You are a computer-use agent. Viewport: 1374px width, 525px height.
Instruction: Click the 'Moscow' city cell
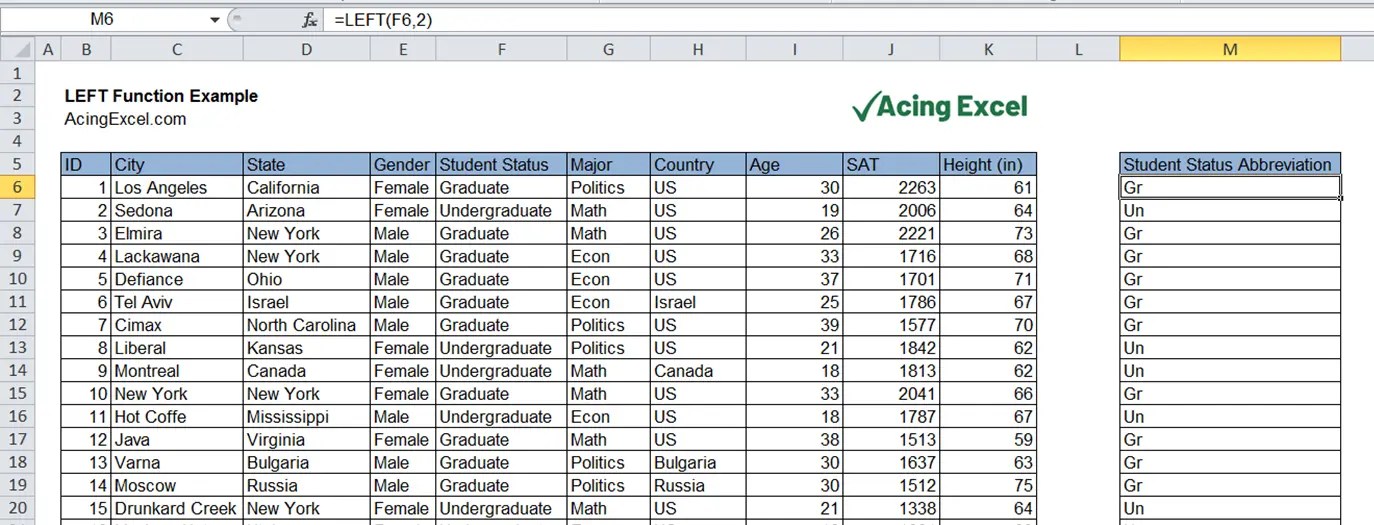pos(177,486)
